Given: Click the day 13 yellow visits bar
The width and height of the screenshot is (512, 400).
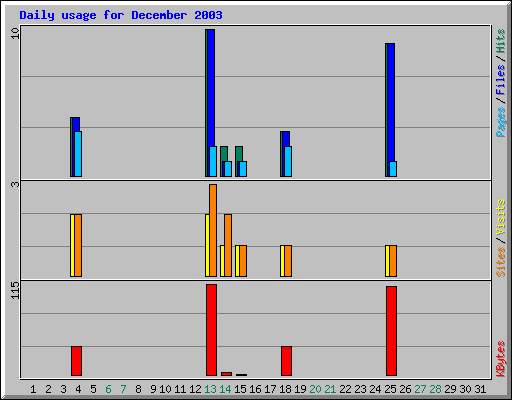Looking at the screenshot, I should tap(207, 245).
